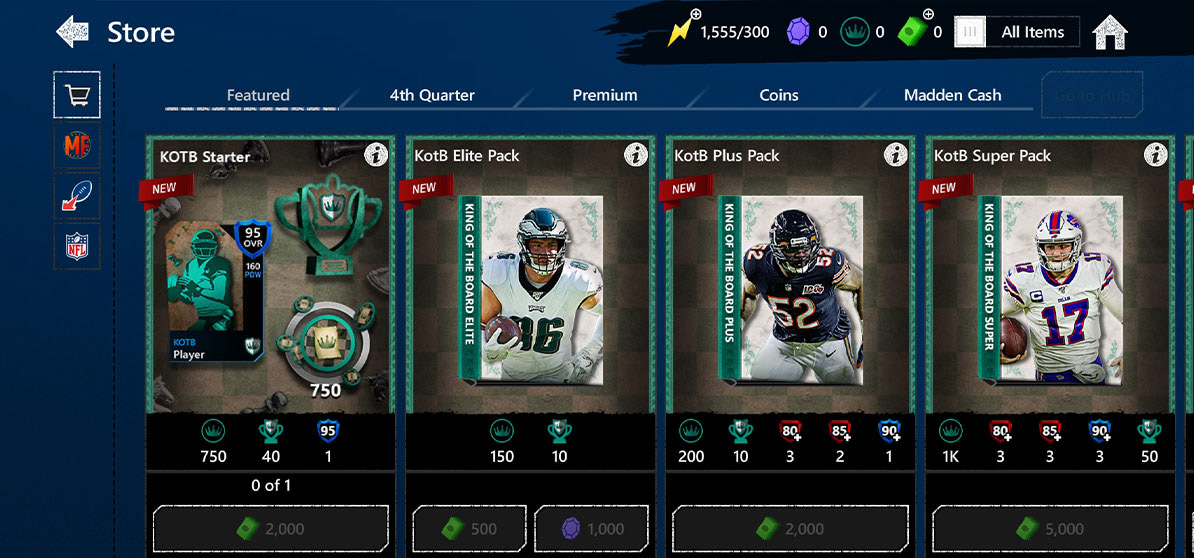This screenshot has width=1194, height=558.
Task: Open the Madden Cash tab
Action: click(x=953, y=95)
